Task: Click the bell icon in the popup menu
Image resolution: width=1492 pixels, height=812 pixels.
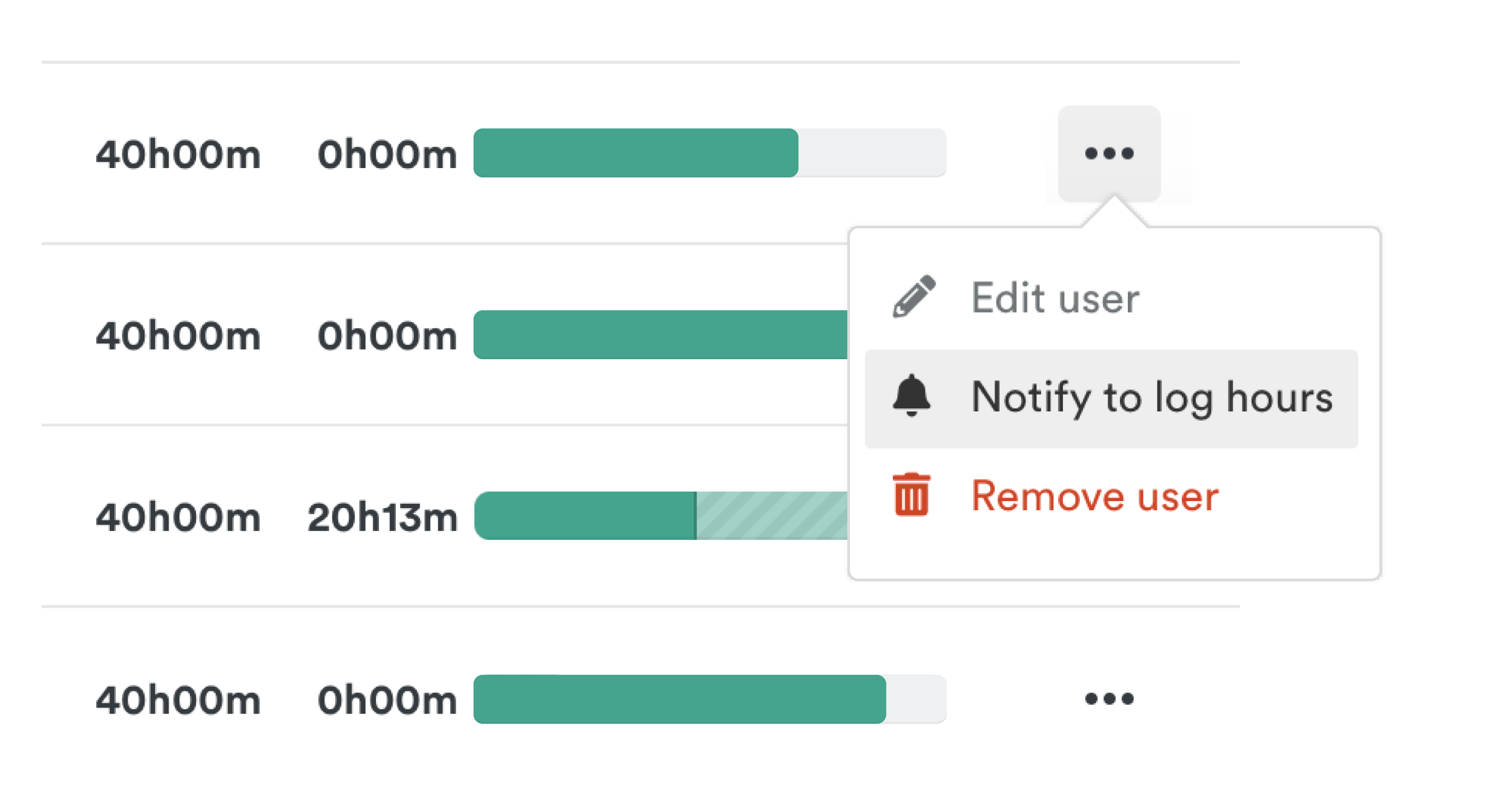Action: tap(912, 396)
